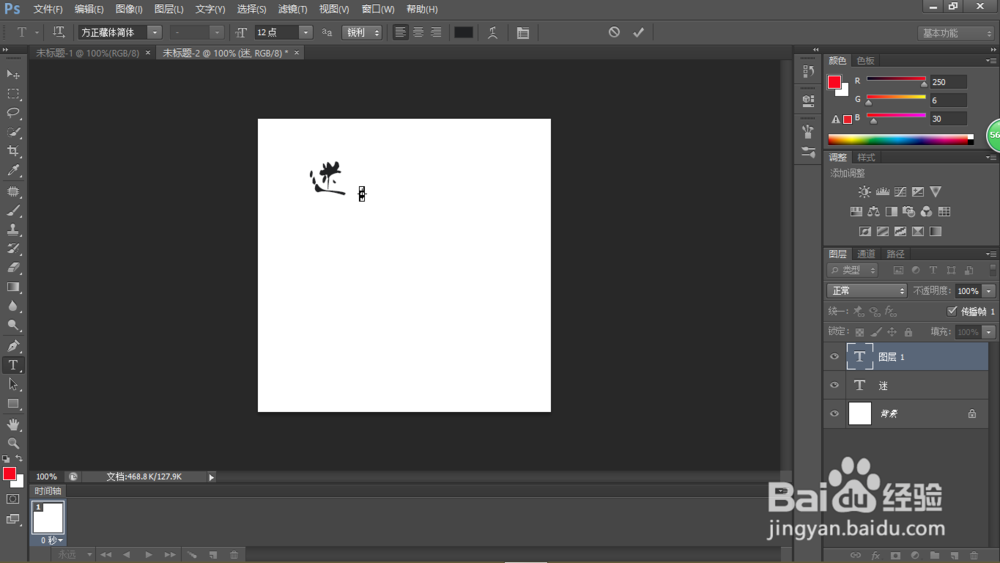Select the Lasso tool
The width and height of the screenshot is (1000, 563).
[x=13, y=113]
